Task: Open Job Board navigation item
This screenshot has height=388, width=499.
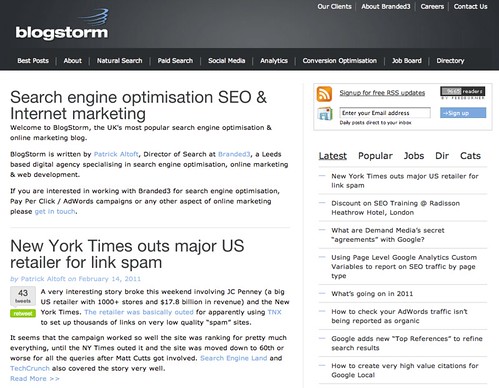Action: click(407, 61)
